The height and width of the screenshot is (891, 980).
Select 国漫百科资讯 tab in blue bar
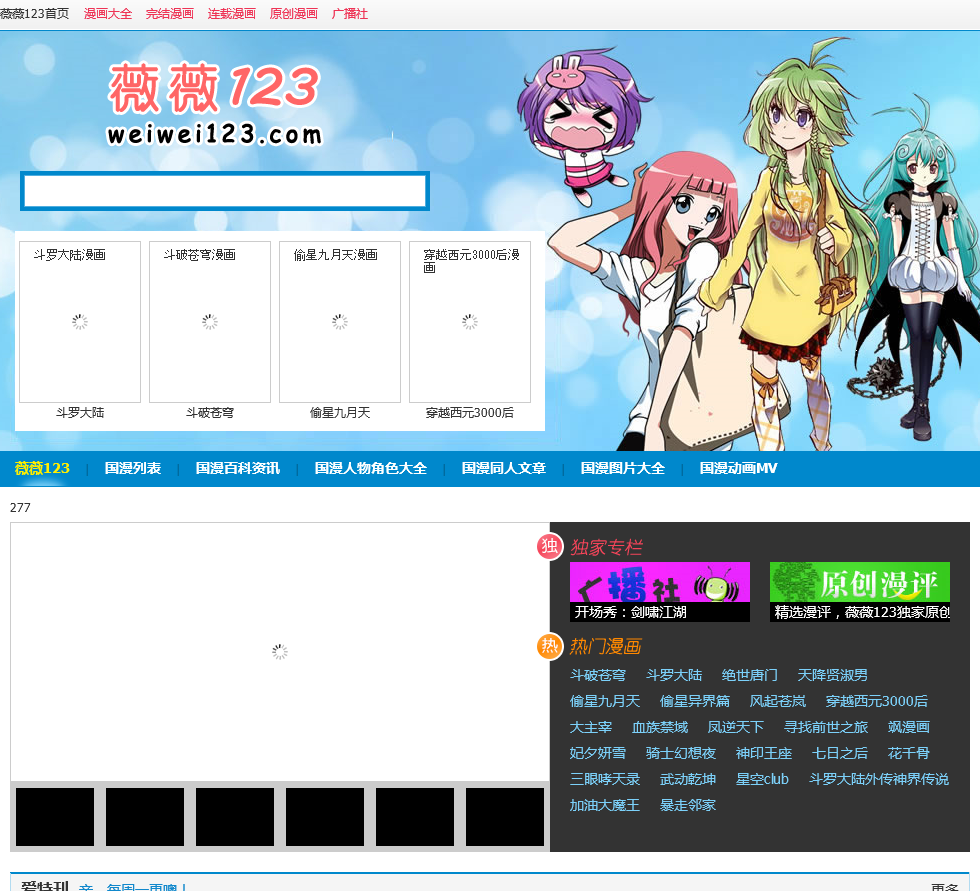[x=238, y=468]
